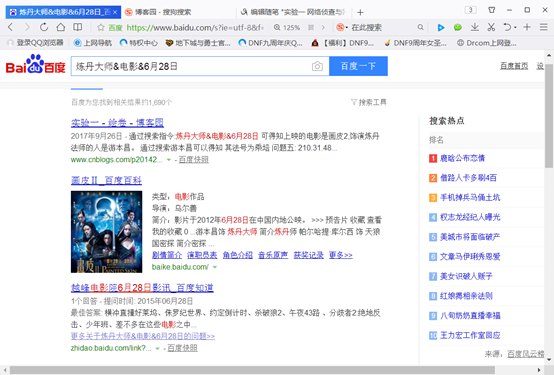This screenshot has height=375, width=554.
Task: Open the 演职员表 sub-link
Action: (202, 255)
